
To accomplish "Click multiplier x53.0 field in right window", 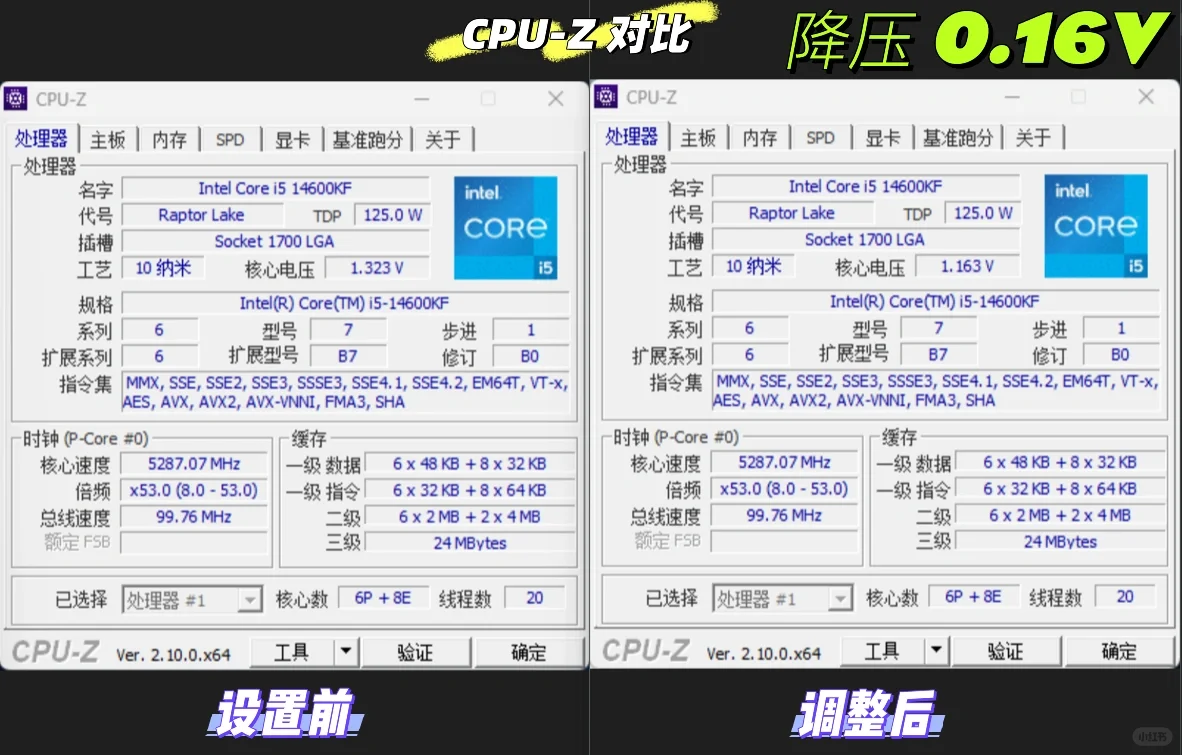I will (784, 489).
